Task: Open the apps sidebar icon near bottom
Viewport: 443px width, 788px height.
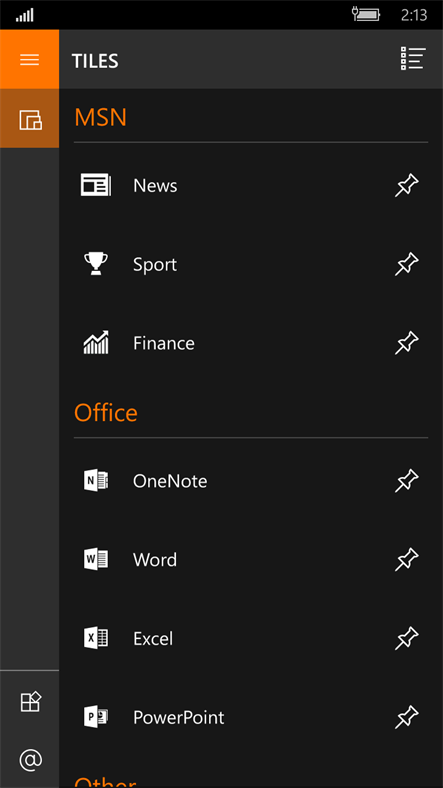Action: (30, 701)
